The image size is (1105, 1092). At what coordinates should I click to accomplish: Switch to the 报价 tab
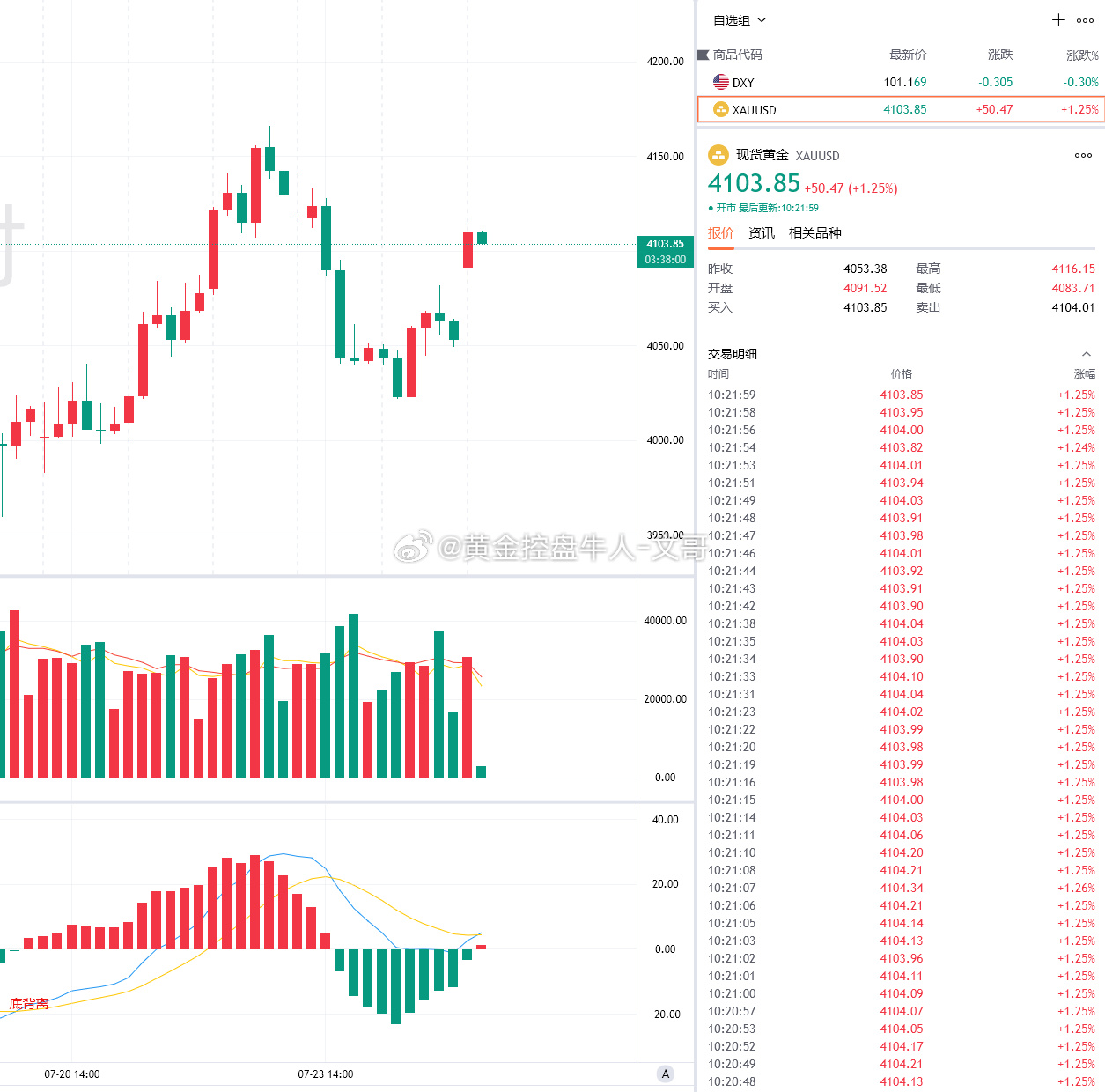[720, 232]
